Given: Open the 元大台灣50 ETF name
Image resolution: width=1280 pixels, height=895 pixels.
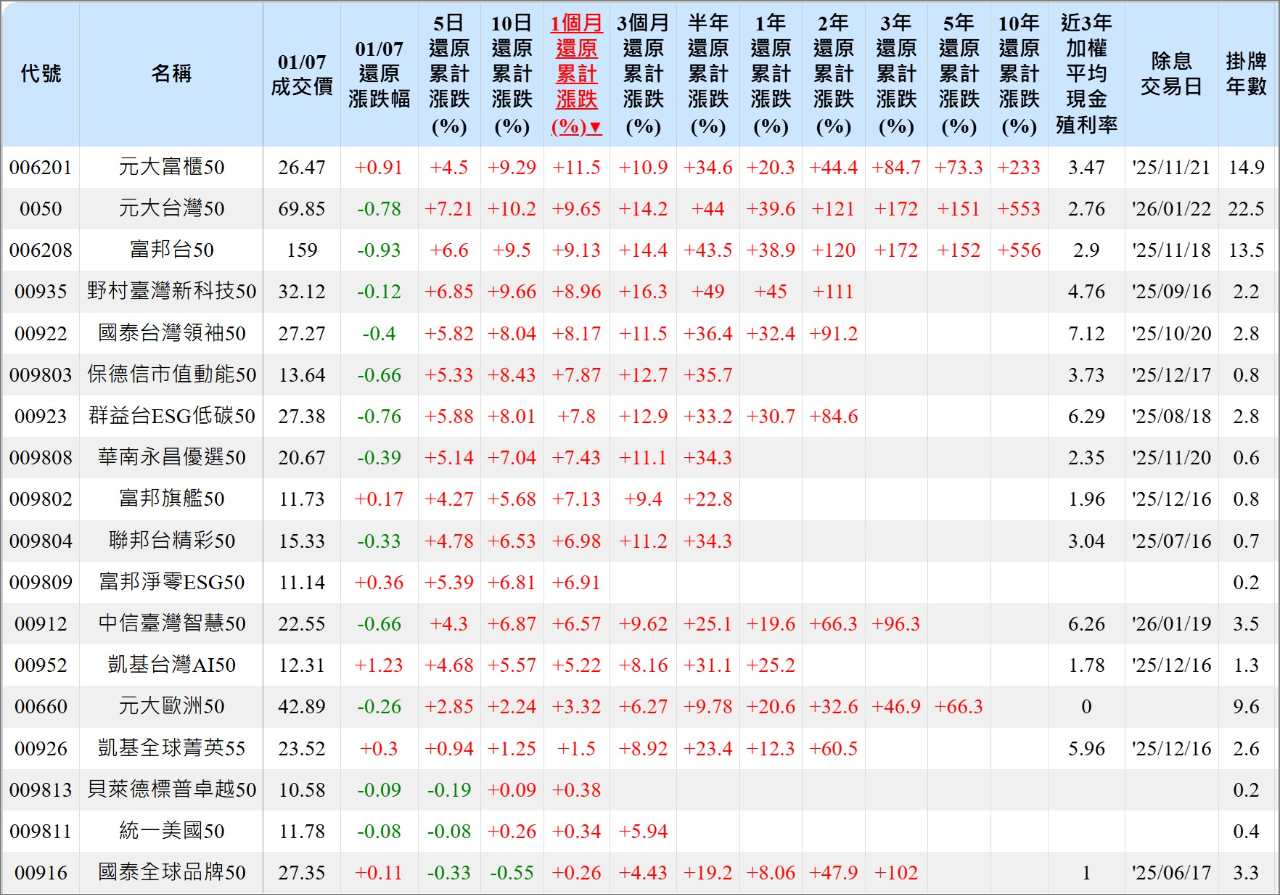Looking at the screenshot, I should (172, 209).
